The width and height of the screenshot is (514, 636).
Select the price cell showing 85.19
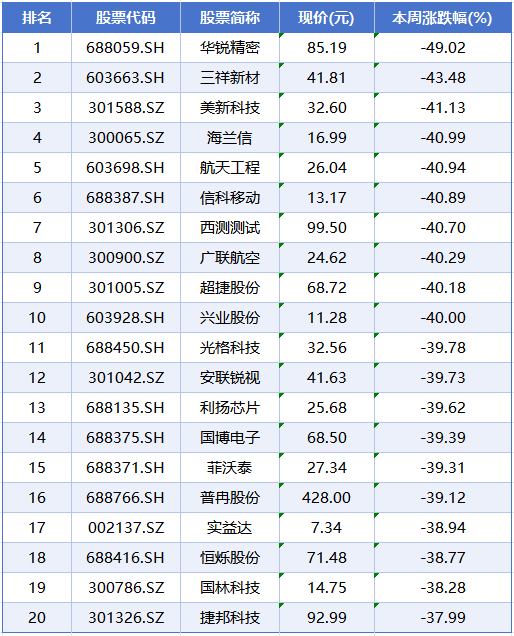(327, 48)
